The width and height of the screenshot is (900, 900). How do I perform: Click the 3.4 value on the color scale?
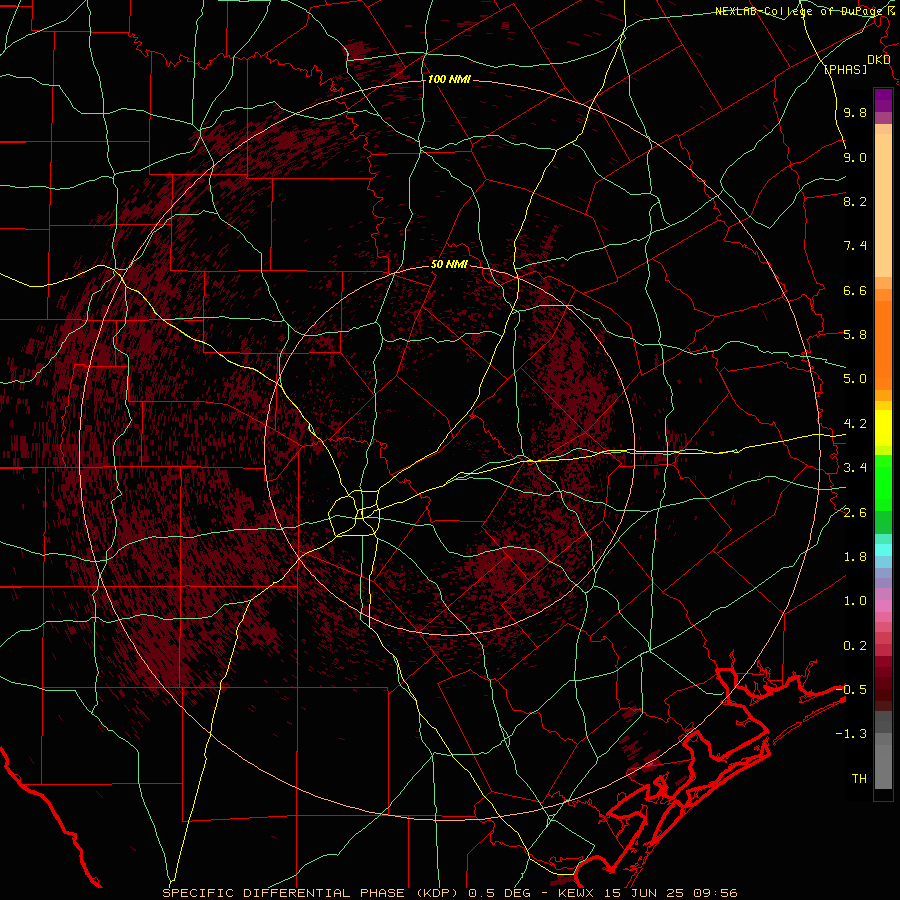pos(855,468)
